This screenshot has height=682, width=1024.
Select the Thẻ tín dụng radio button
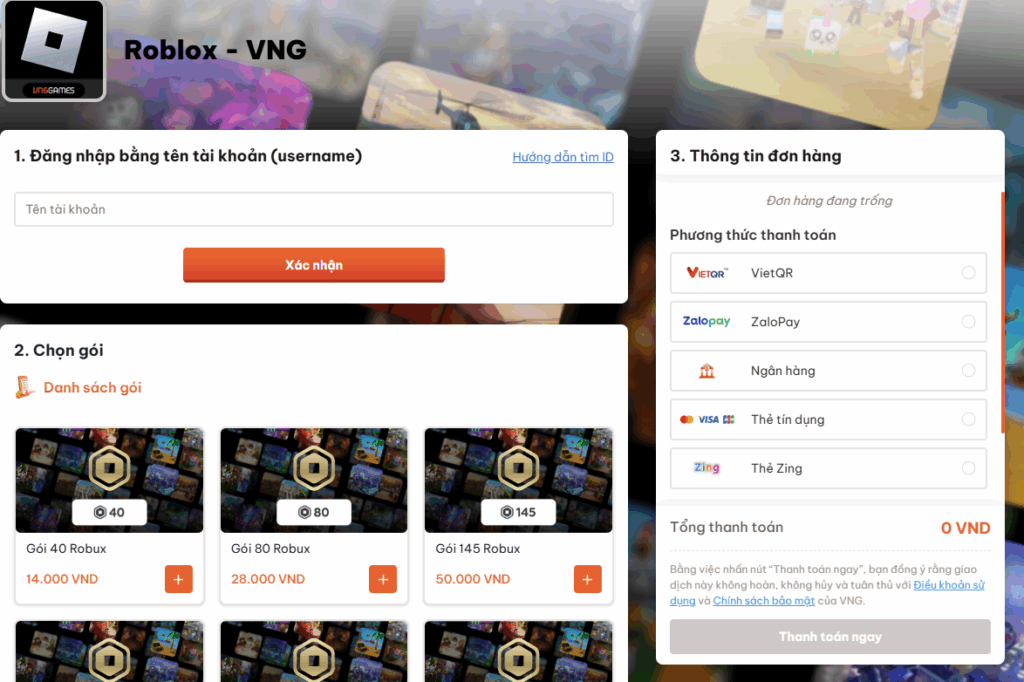coord(968,419)
